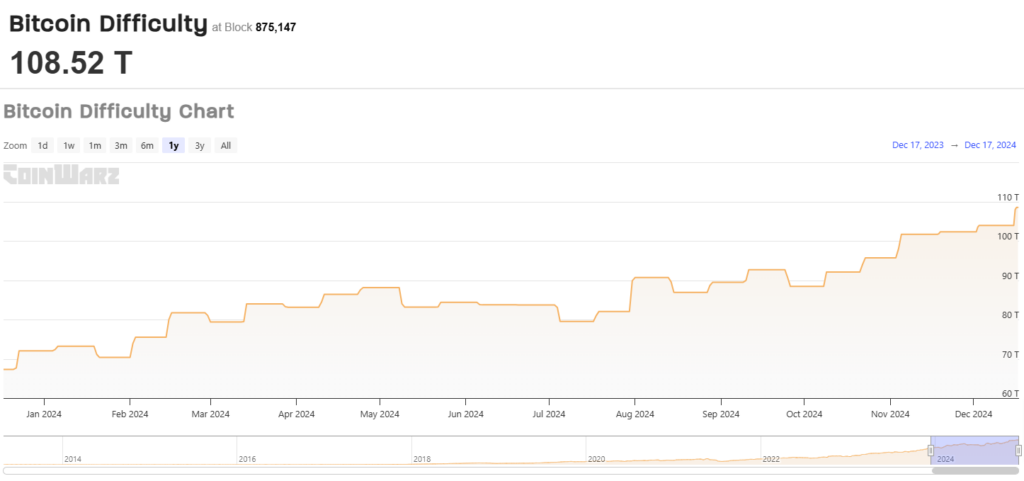Show All time difficulty range
This screenshot has height=481, width=1024.
226,146
